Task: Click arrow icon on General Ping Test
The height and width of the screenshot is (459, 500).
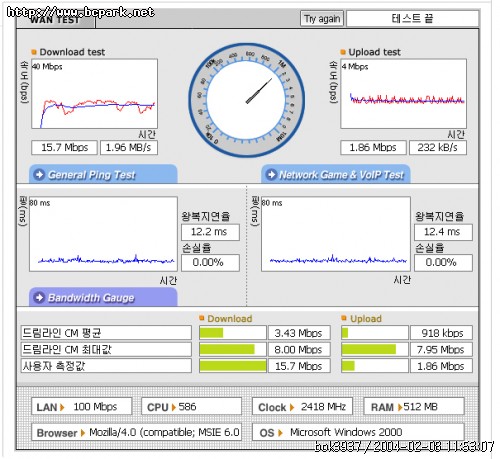Action: (39, 174)
